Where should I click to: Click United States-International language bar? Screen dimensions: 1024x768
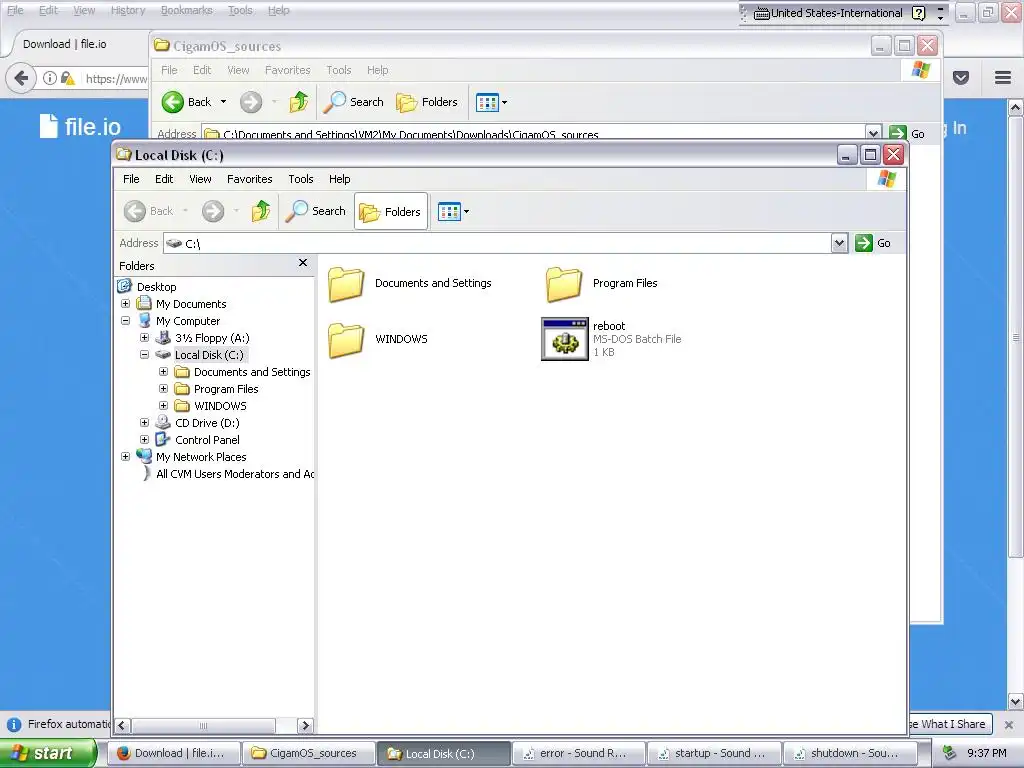[x=828, y=13]
